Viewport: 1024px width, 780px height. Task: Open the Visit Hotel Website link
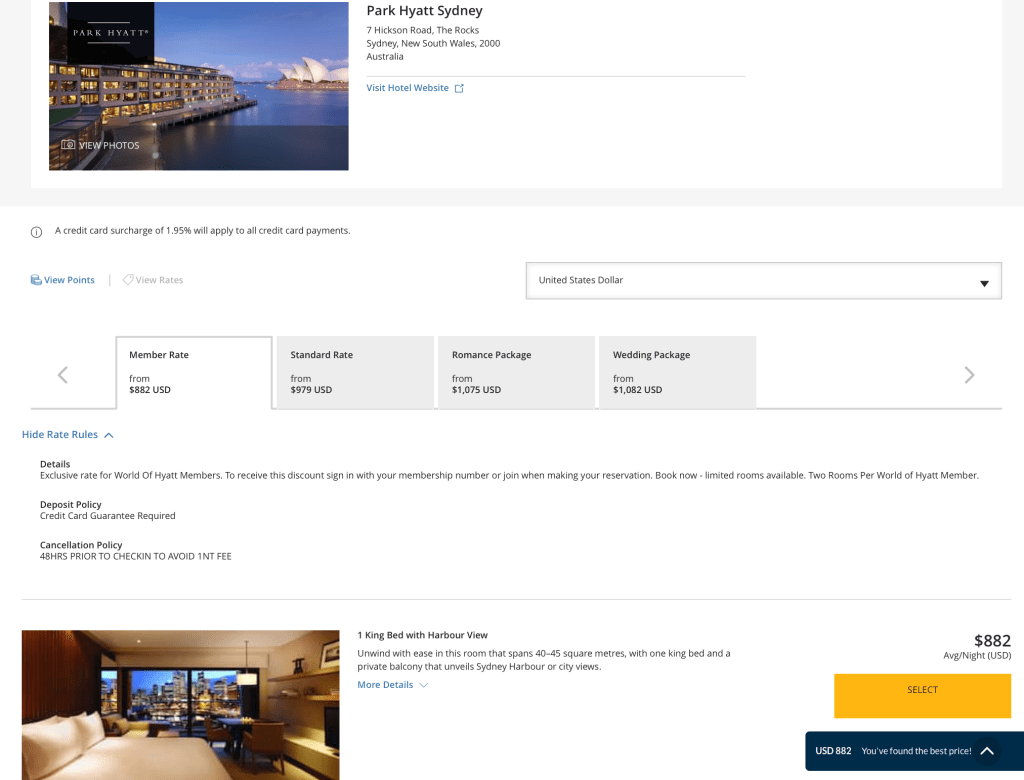point(407,88)
